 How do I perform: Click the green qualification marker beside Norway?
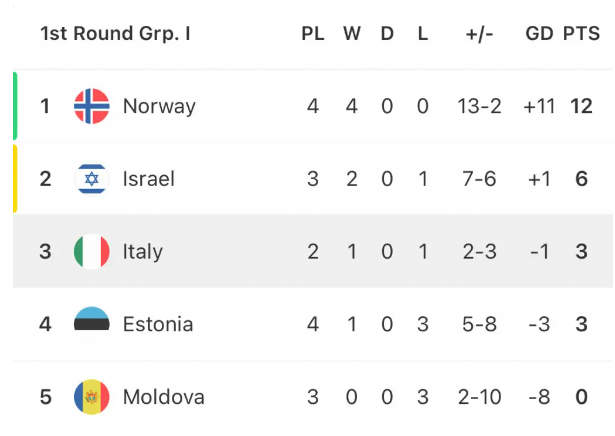pos(15,106)
